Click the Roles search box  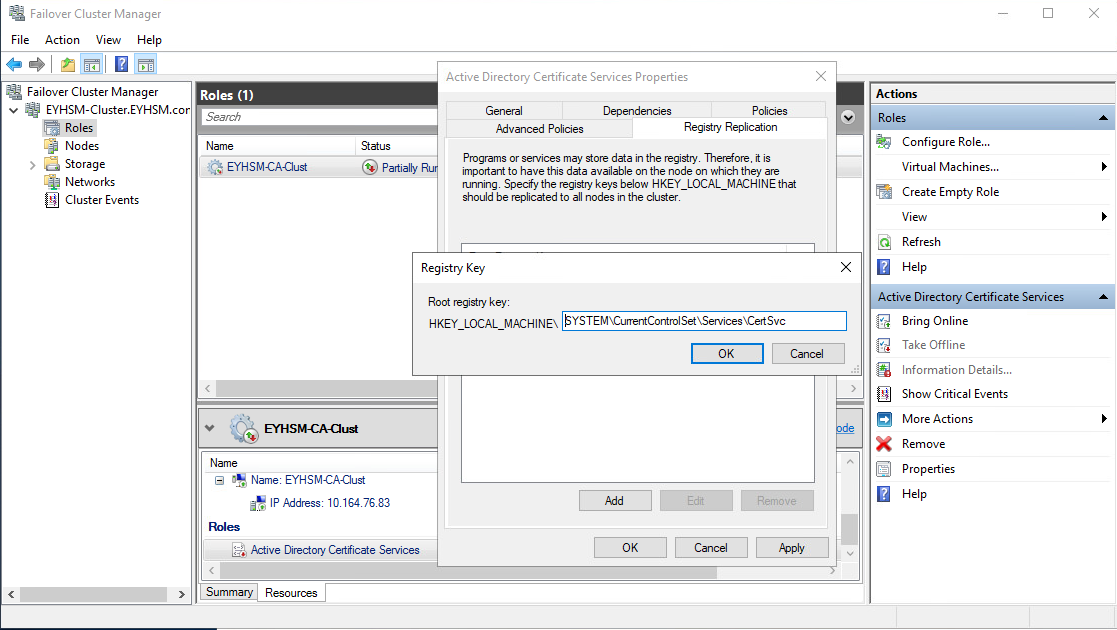click(320, 117)
